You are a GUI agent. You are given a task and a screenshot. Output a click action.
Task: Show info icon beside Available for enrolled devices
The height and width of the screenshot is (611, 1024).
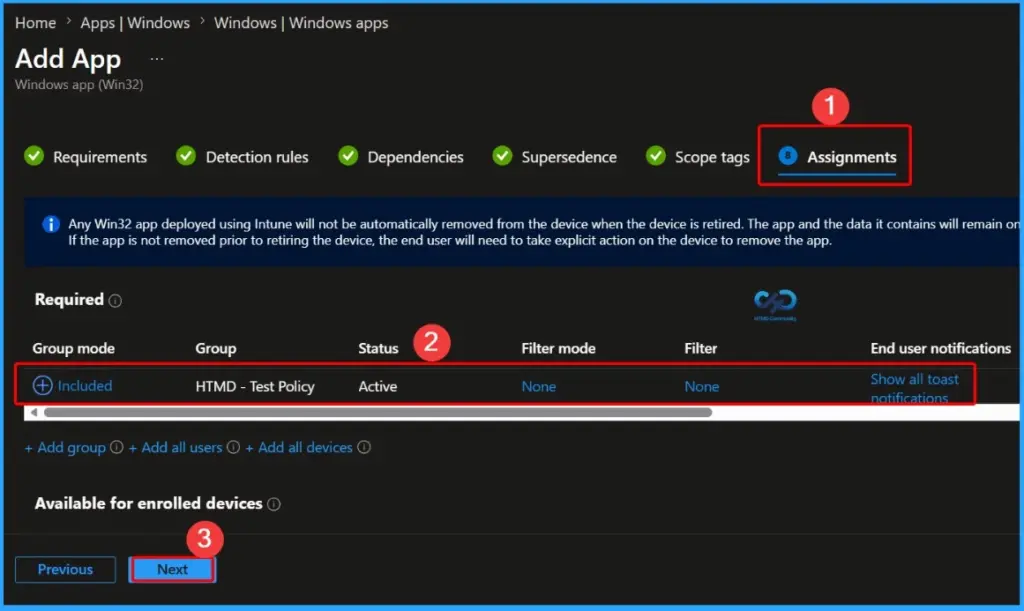click(x=274, y=505)
